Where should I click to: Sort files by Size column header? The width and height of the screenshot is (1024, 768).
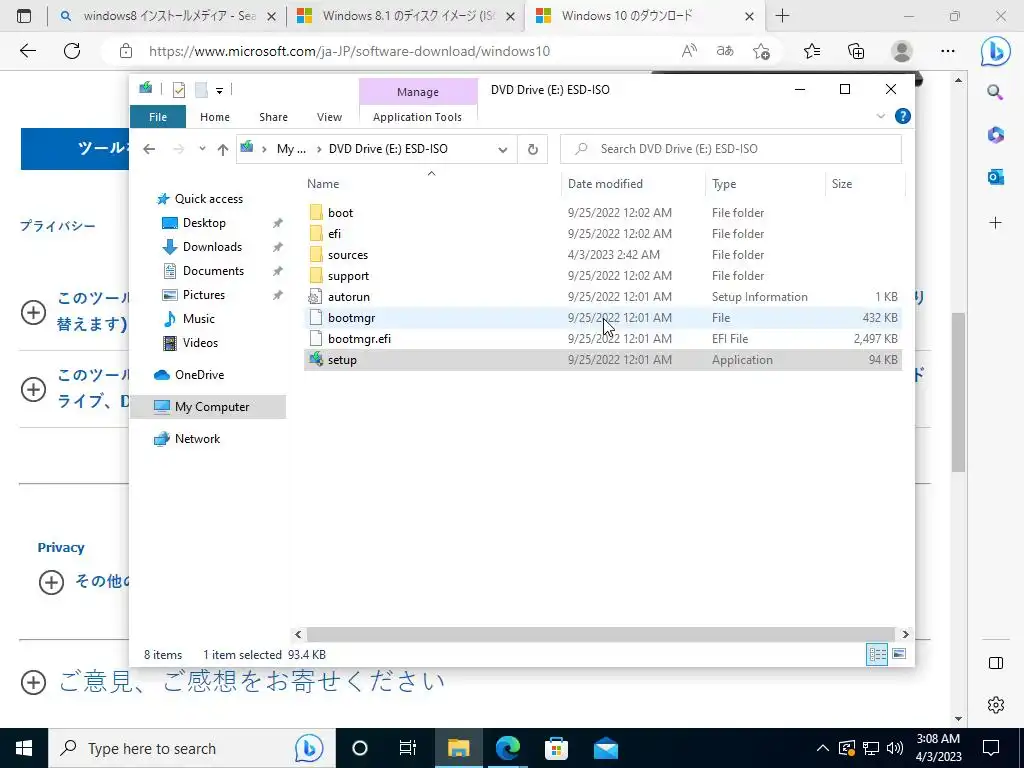[x=865, y=184]
